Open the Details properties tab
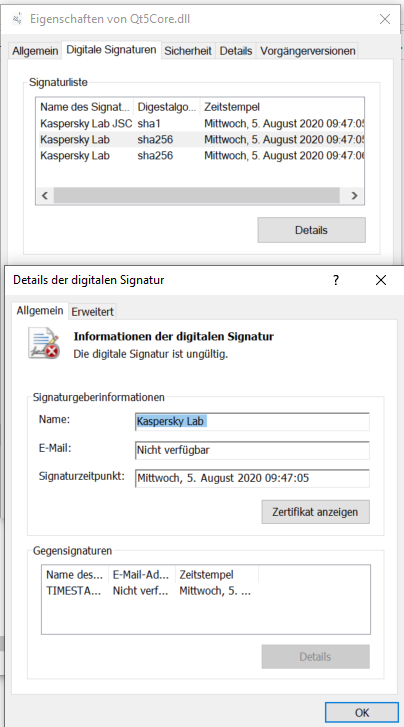The width and height of the screenshot is (404, 727). 236,51
